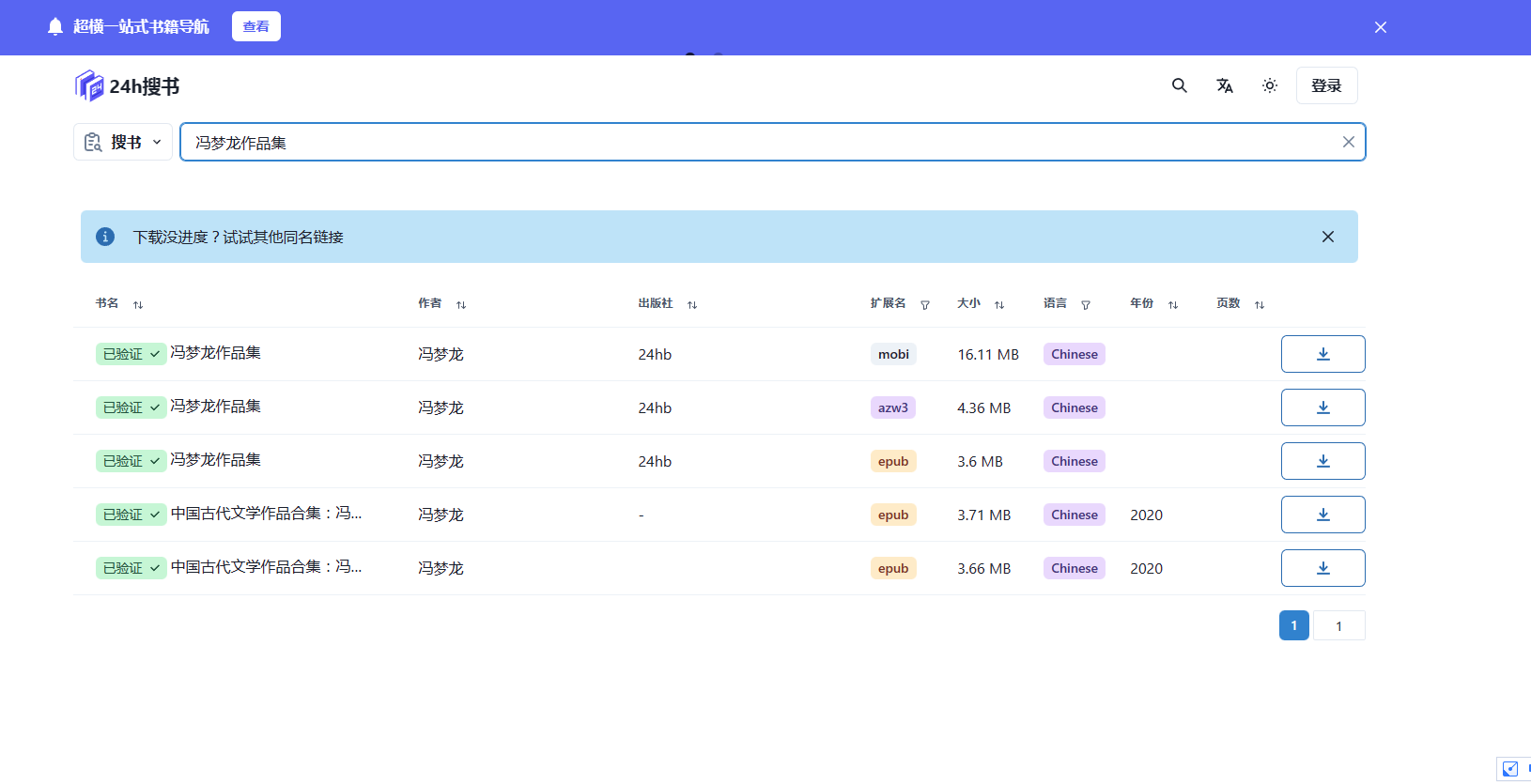Select the active page 1 button
The height and width of the screenshot is (784, 1531).
tap(1294, 625)
